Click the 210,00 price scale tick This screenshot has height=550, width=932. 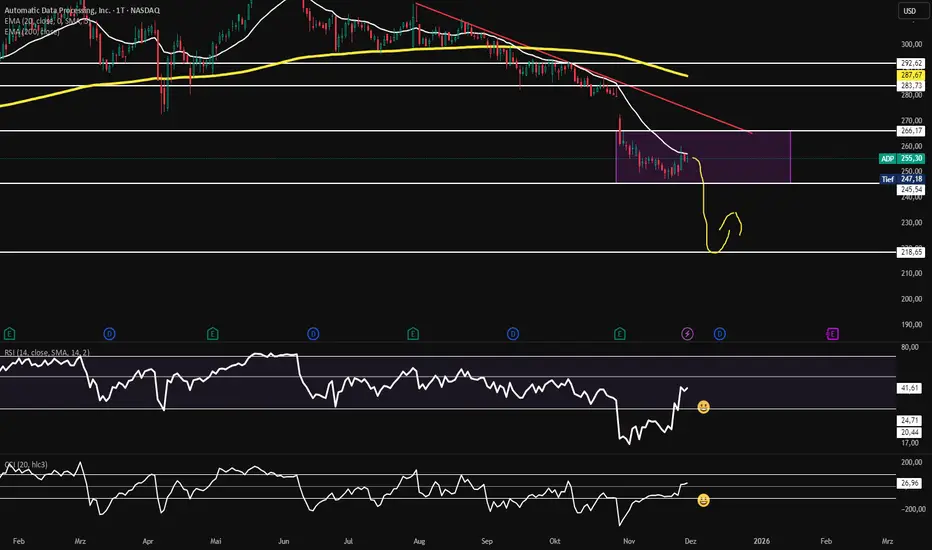click(911, 274)
